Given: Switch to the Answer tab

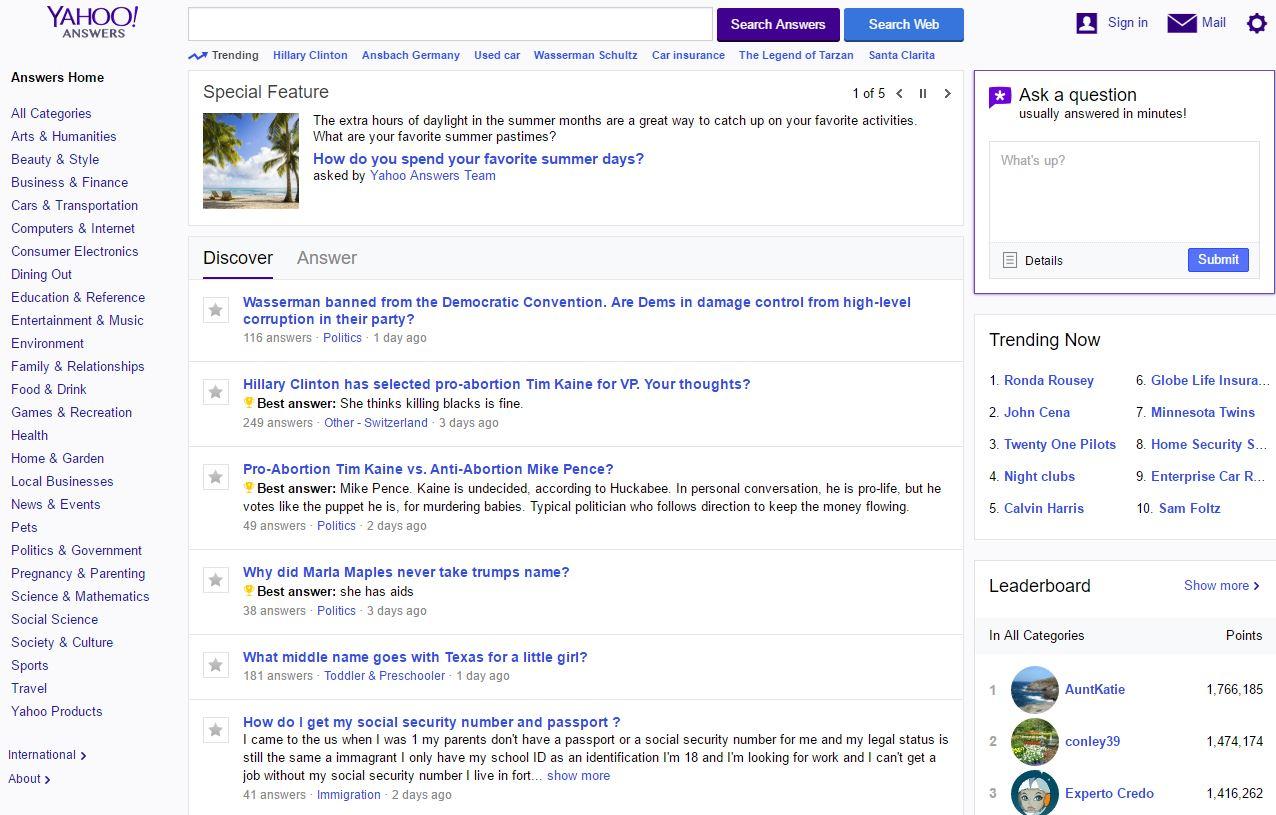Looking at the screenshot, I should click(x=326, y=258).
